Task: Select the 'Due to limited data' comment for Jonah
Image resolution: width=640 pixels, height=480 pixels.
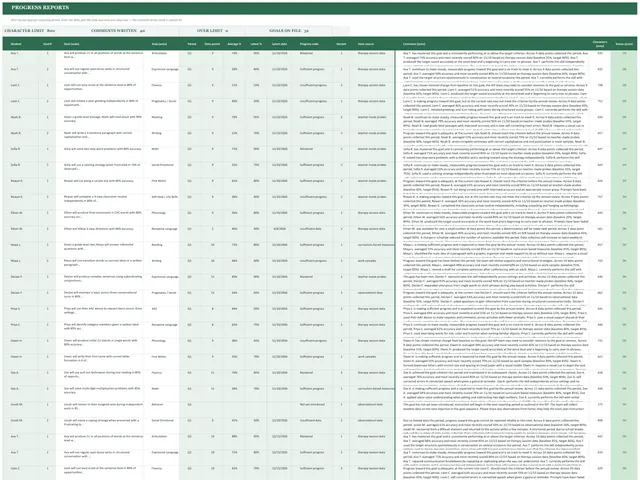Action: coord(494,425)
